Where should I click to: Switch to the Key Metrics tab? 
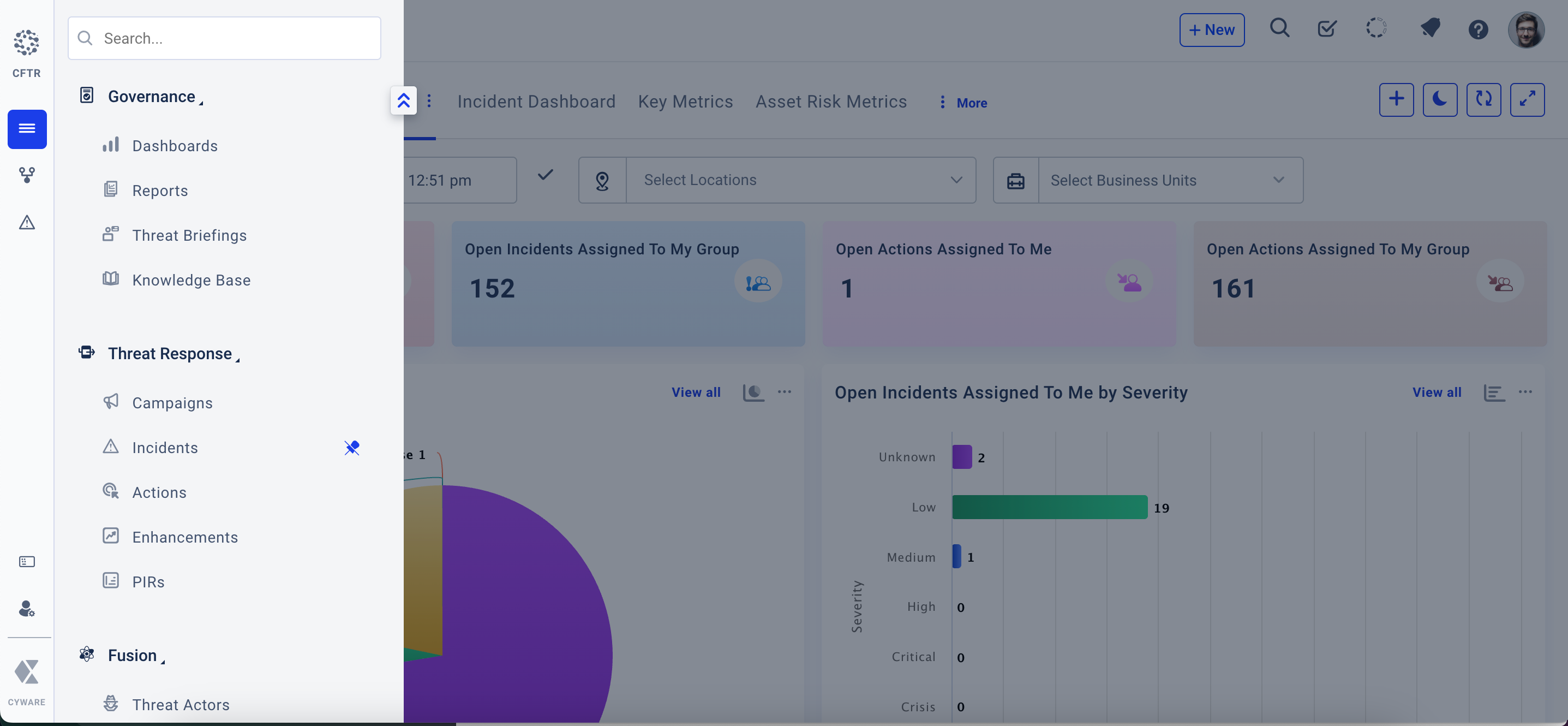pyautogui.click(x=685, y=102)
